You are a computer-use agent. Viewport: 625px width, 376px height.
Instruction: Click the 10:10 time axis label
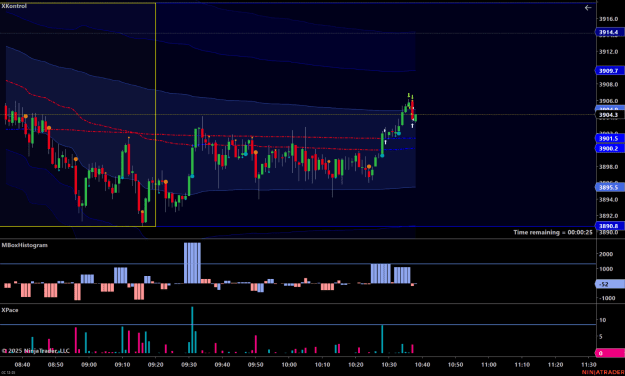click(322, 364)
